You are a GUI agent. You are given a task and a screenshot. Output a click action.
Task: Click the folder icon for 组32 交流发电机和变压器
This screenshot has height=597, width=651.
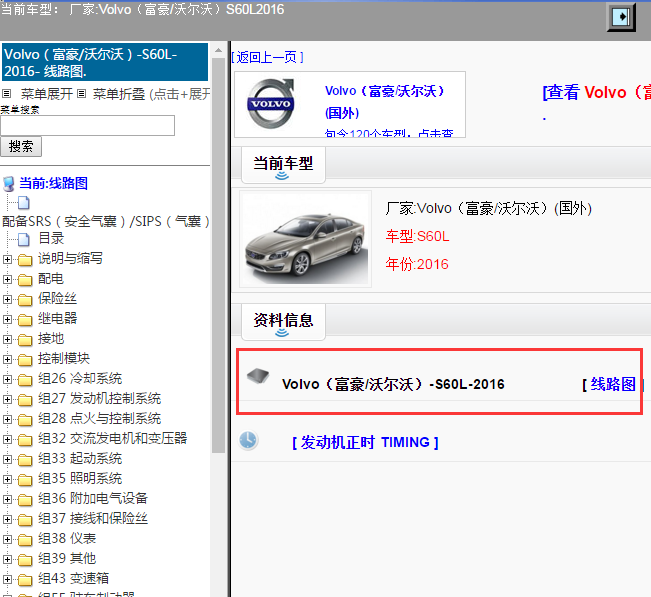[x=25, y=440]
